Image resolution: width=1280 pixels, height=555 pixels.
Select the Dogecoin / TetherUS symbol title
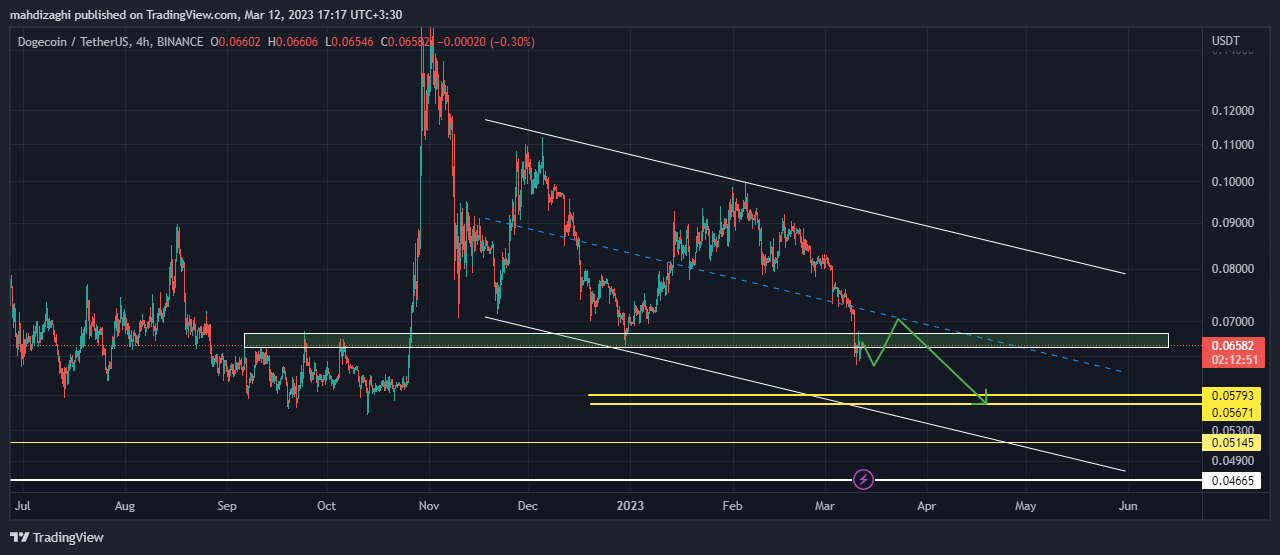(71, 42)
